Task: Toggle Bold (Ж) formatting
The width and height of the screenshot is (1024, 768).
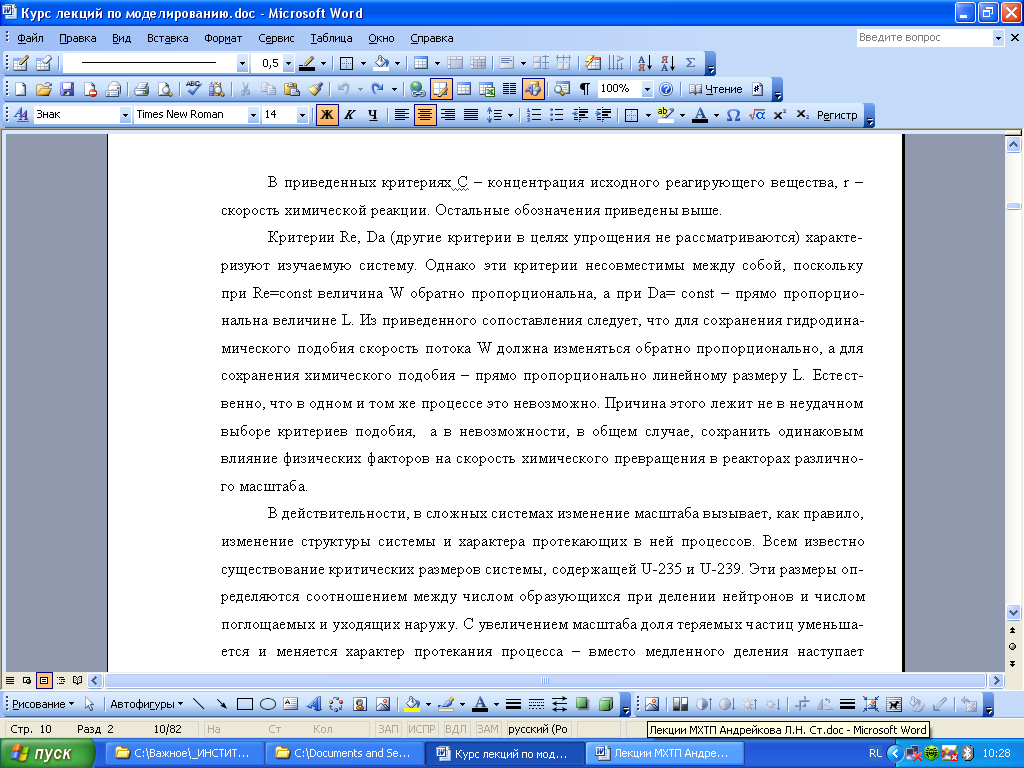Action: 327,115
